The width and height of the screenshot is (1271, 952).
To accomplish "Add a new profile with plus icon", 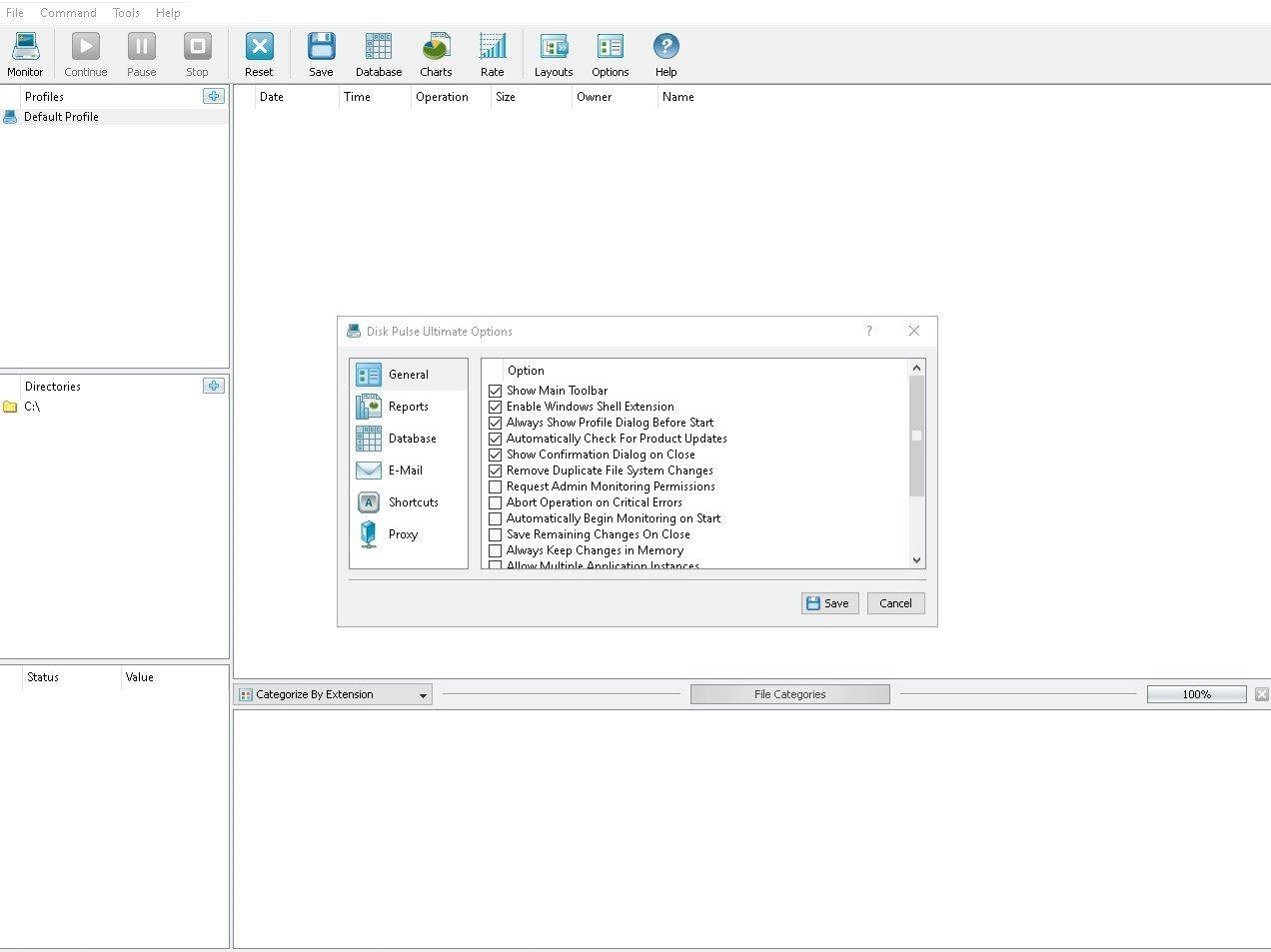I will (x=214, y=96).
